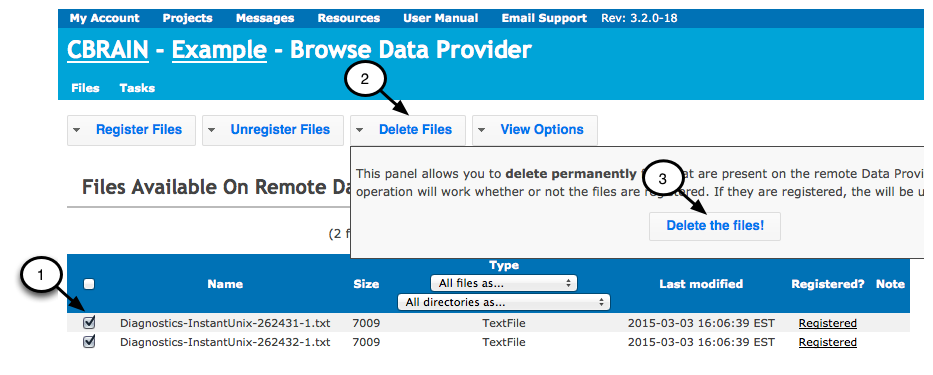Viewport: 933px width, 375px height.
Task: Open the Example project link
Action: [x=219, y=50]
